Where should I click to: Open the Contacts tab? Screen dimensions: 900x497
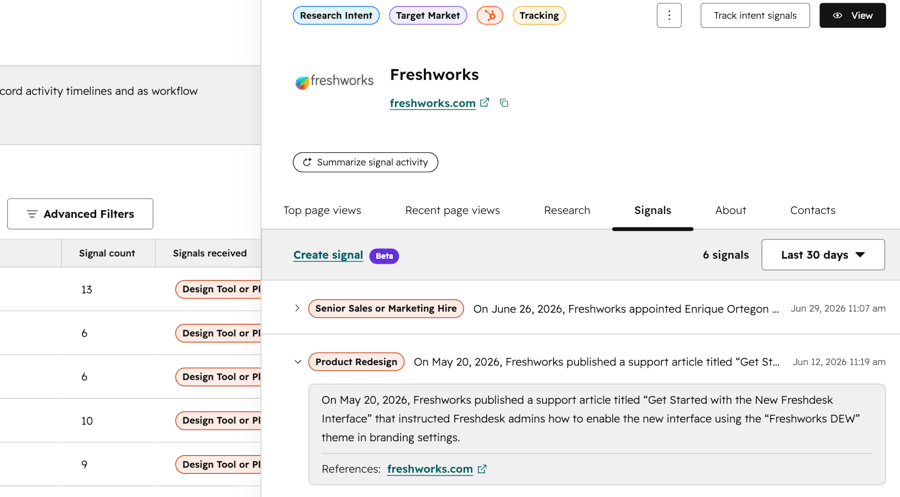point(813,210)
